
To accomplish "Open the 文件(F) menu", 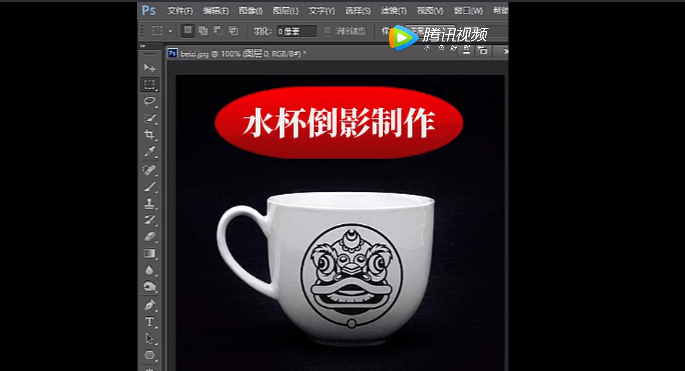I will pos(180,10).
